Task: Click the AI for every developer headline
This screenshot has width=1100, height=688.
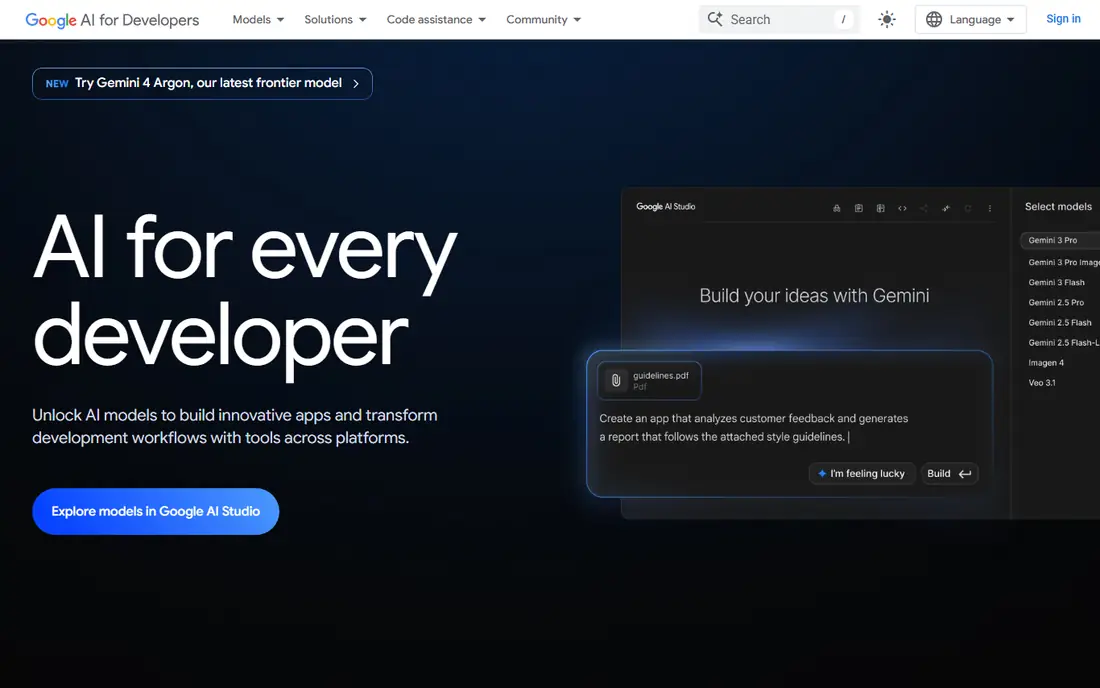Action: point(245,296)
